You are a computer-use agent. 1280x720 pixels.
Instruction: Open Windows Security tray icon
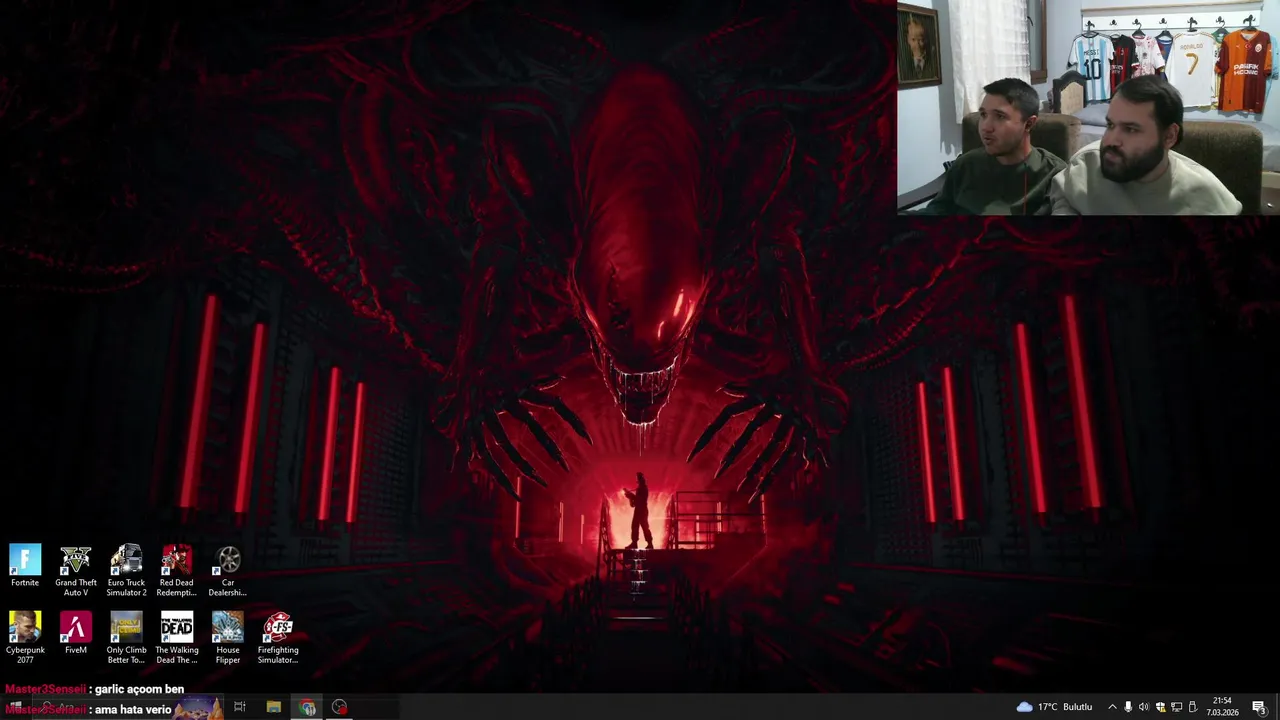click(1160, 707)
